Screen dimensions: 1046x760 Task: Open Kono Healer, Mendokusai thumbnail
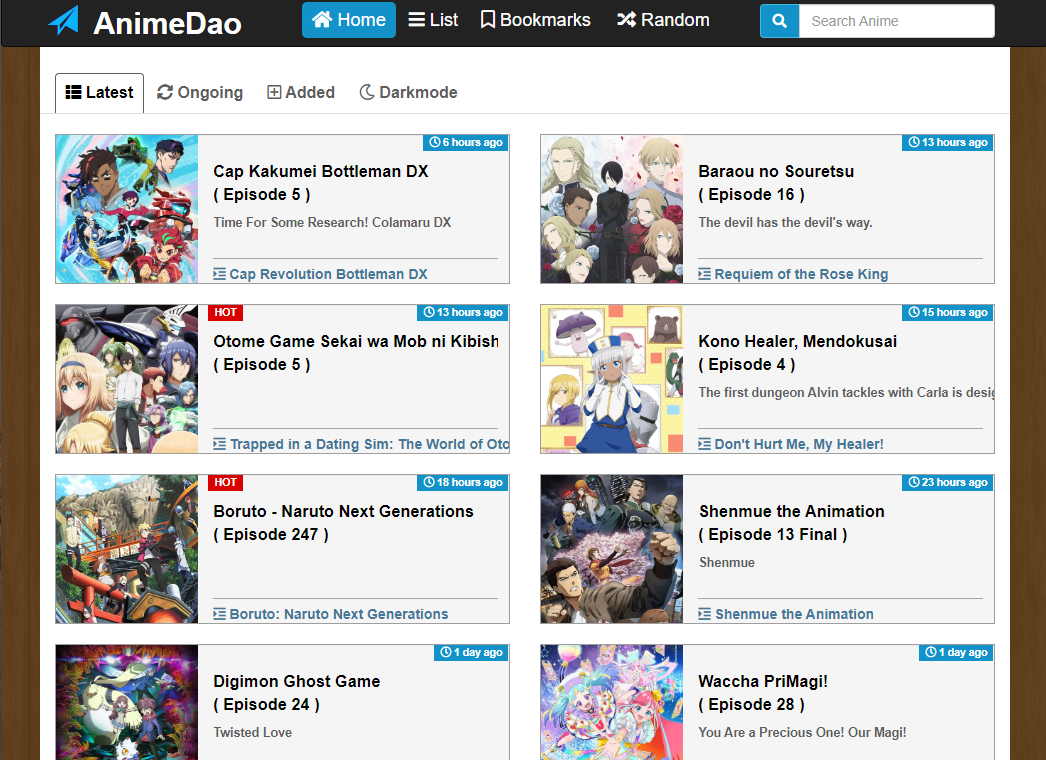[612, 379]
